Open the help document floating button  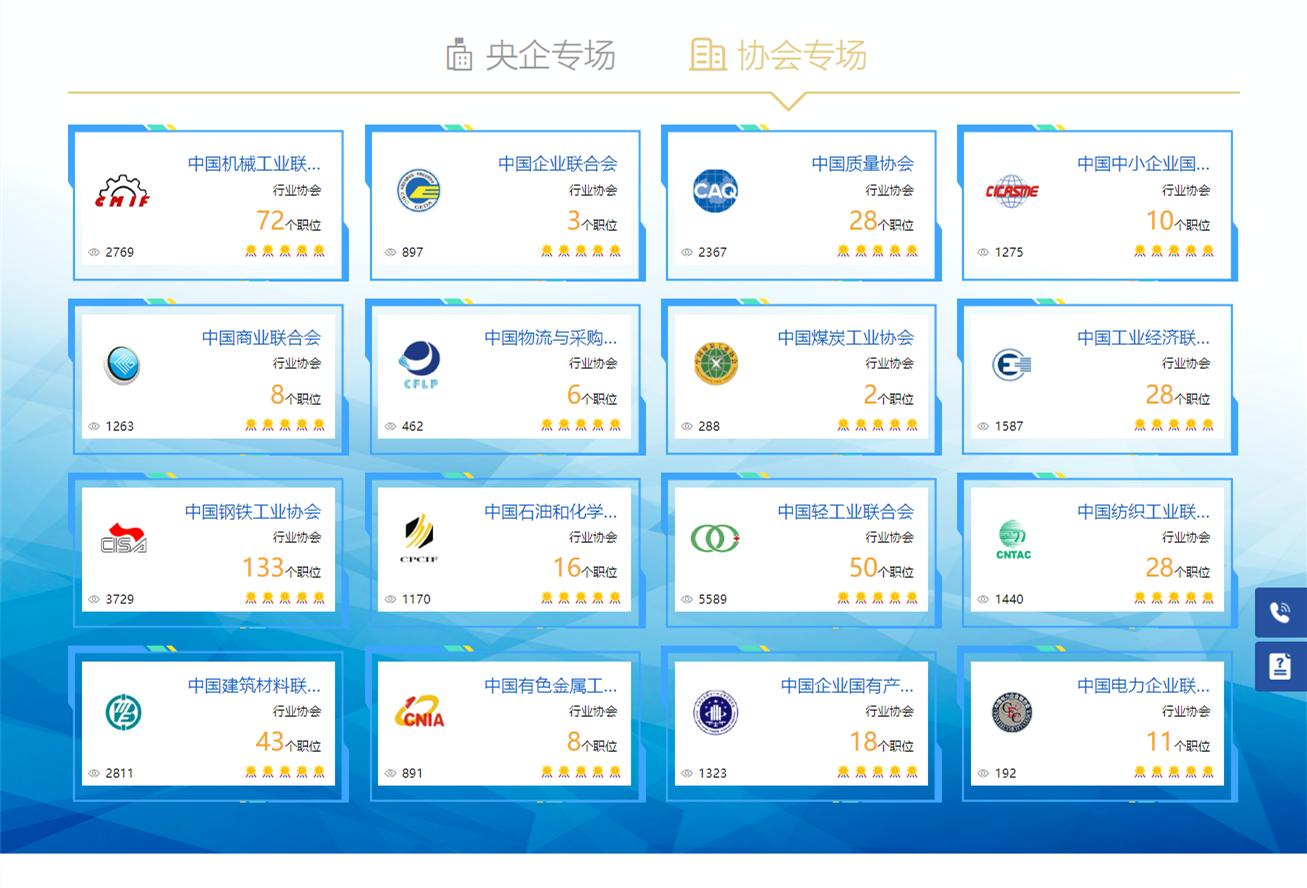click(1280, 667)
